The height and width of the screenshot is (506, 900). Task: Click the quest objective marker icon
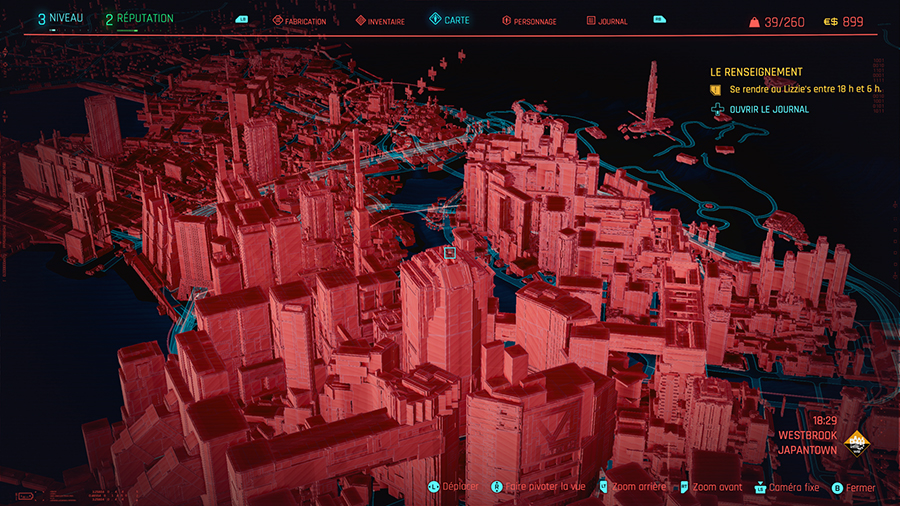click(x=715, y=90)
